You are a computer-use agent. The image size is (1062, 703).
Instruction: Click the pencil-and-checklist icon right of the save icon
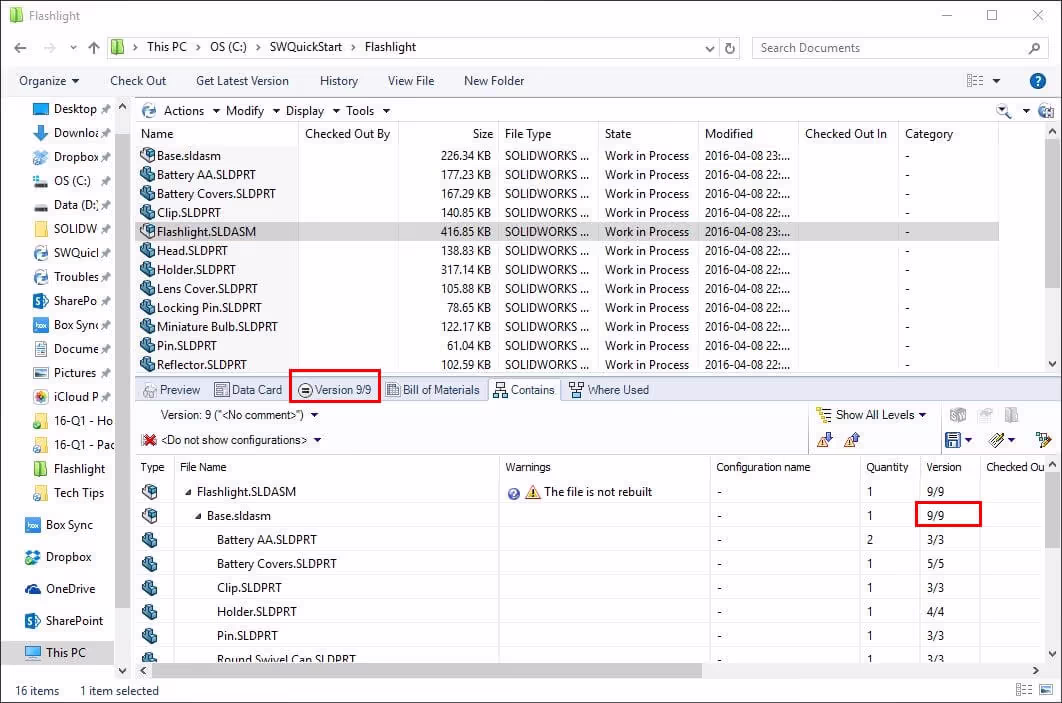pos(996,440)
